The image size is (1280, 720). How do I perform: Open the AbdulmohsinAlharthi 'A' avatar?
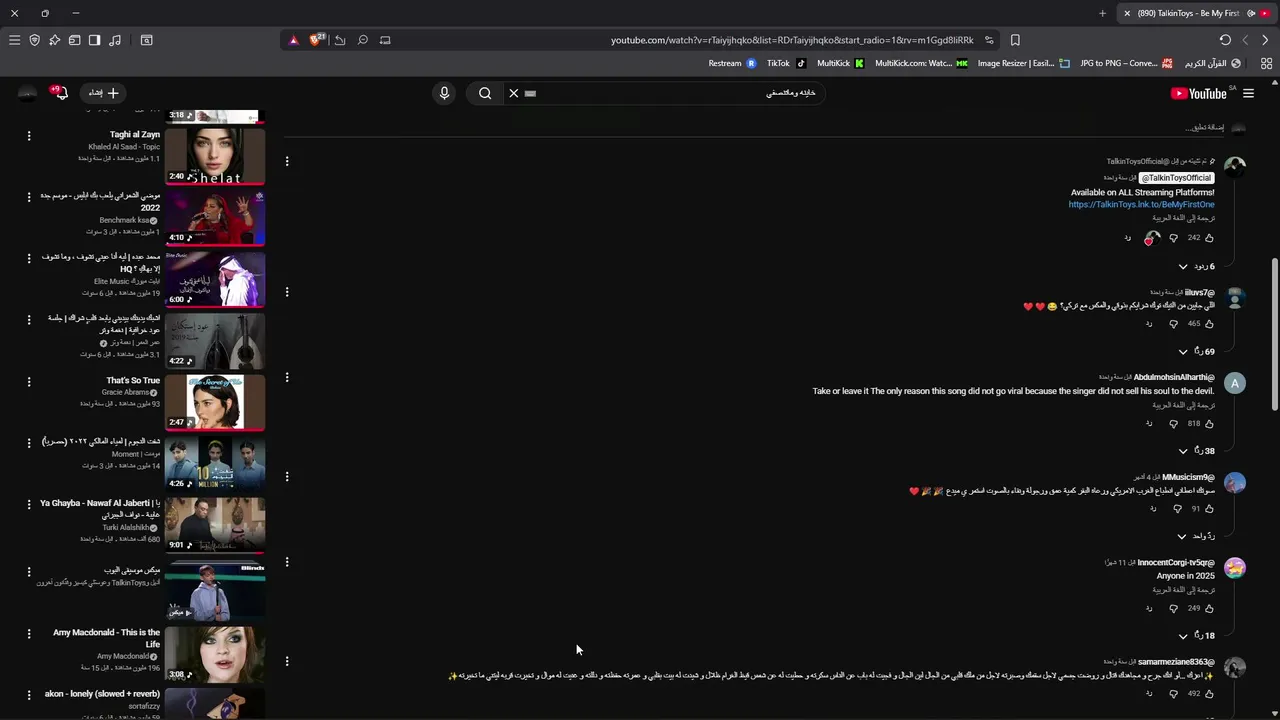tap(1235, 383)
